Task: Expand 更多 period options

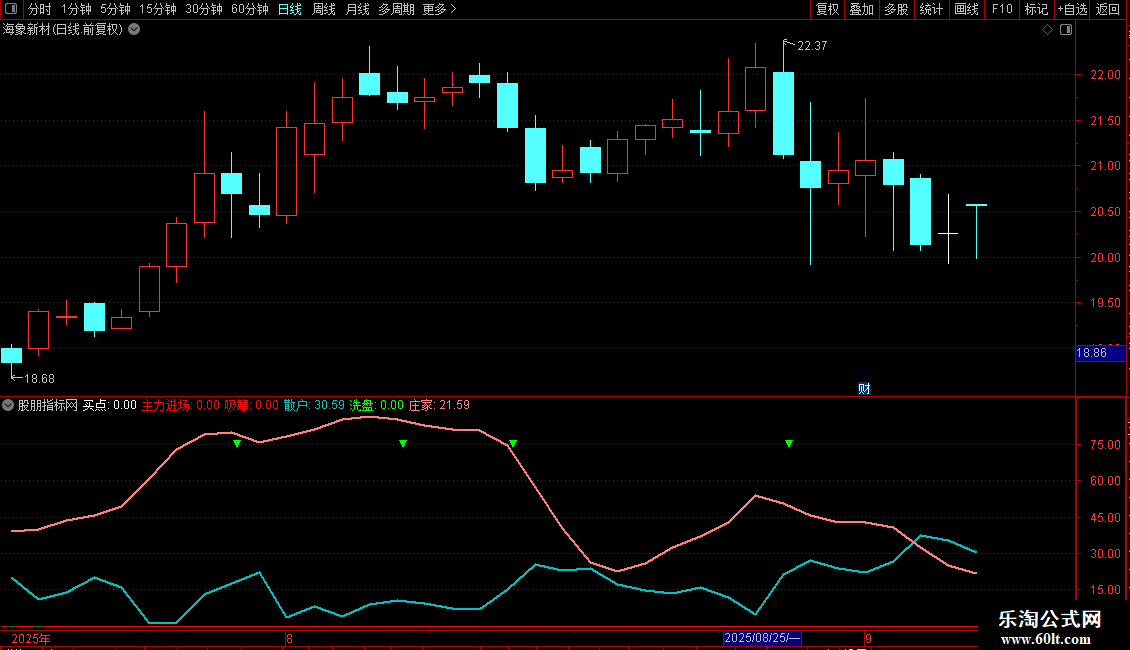Action: pos(439,9)
